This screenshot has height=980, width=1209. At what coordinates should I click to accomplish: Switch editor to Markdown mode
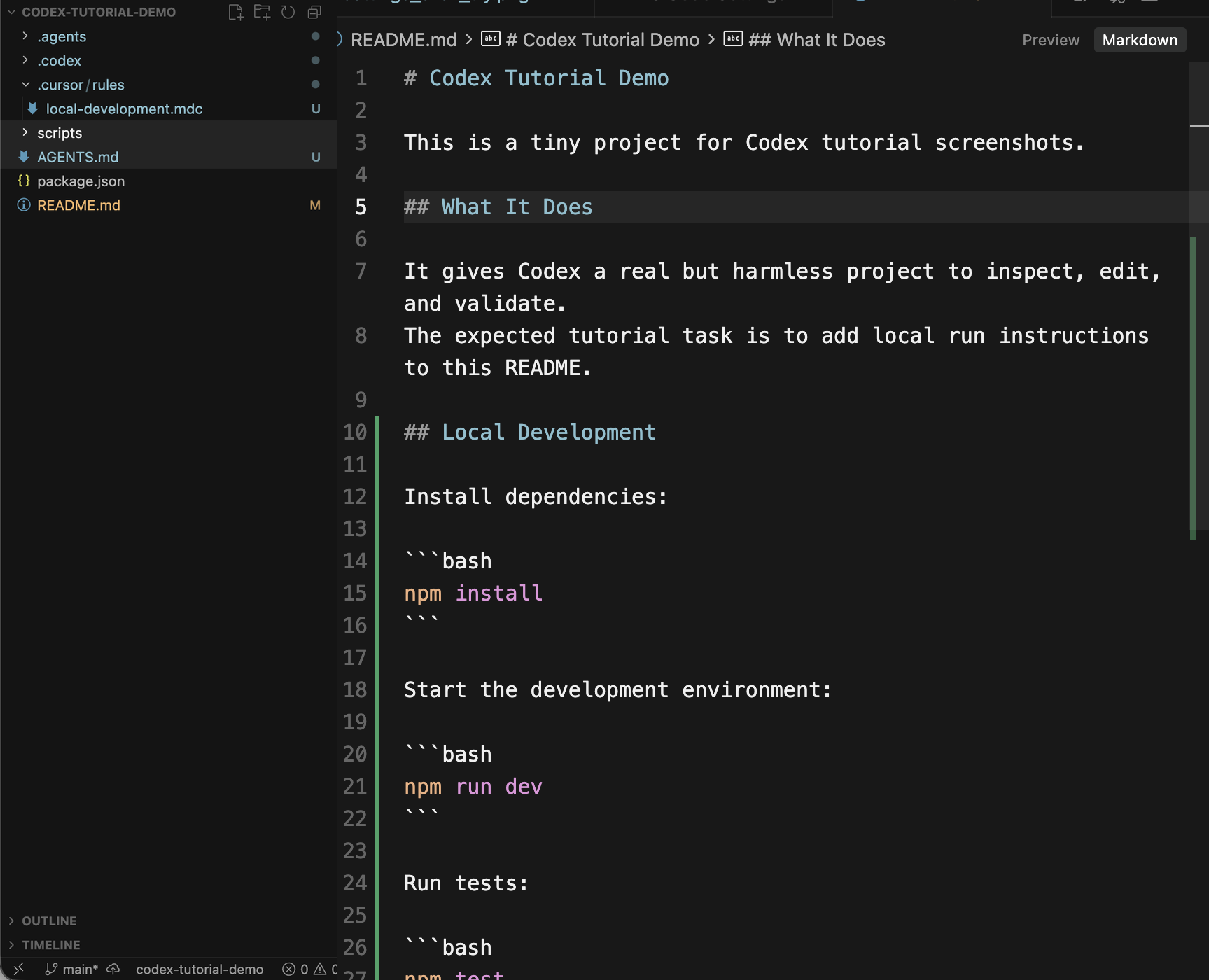pos(1140,40)
